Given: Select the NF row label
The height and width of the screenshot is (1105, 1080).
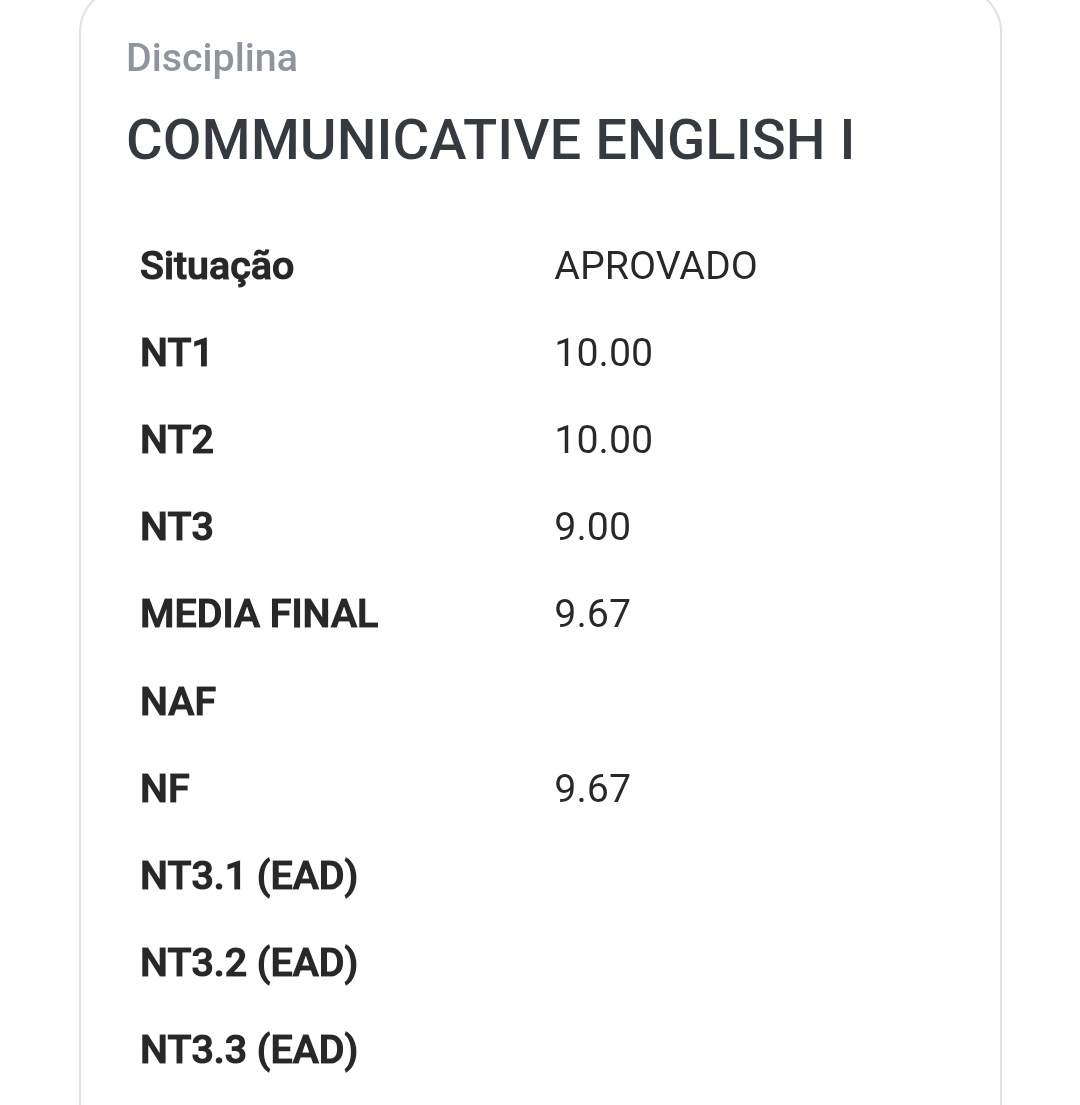Looking at the screenshot, I should coord(165,789).
